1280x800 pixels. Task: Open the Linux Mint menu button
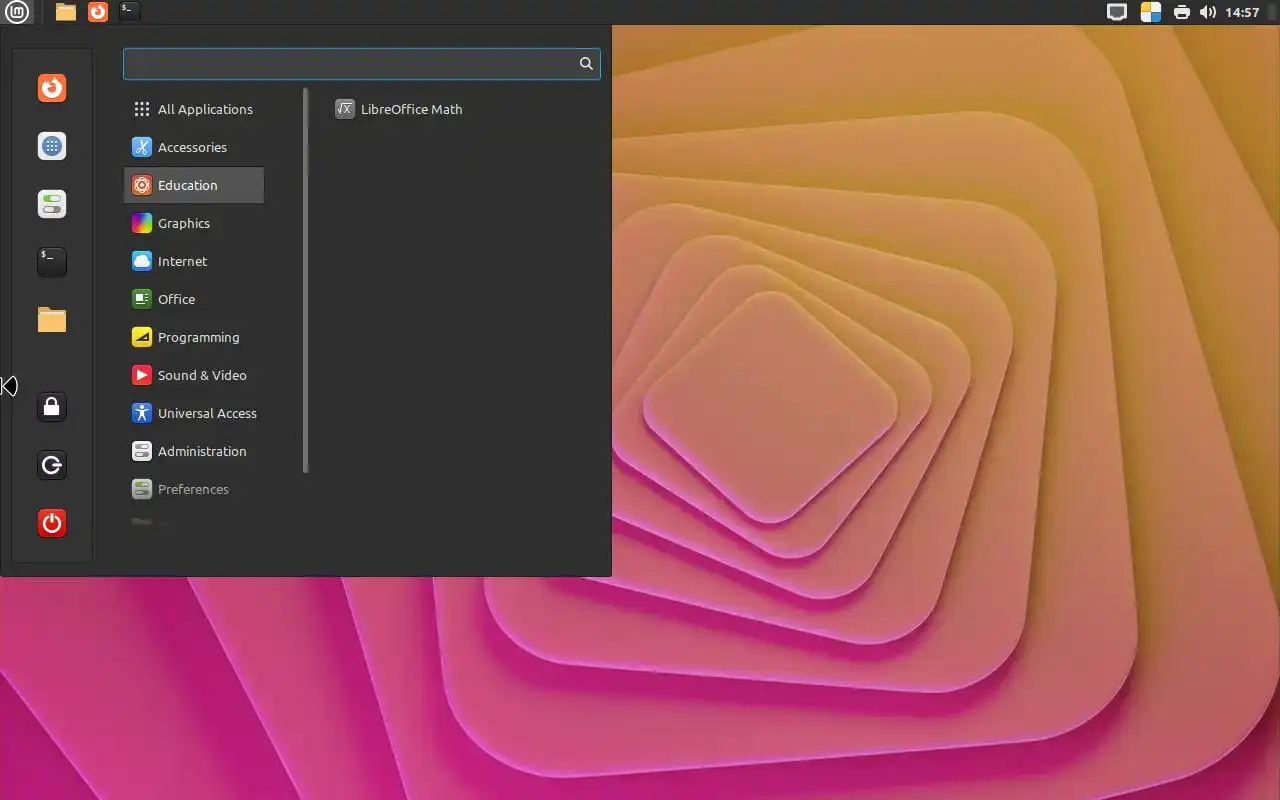tap(17, 12)
